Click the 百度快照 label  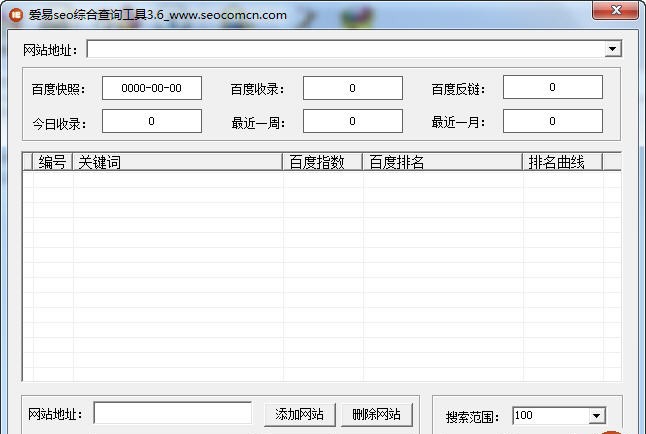pyautogui.click(x=58, y=89)
